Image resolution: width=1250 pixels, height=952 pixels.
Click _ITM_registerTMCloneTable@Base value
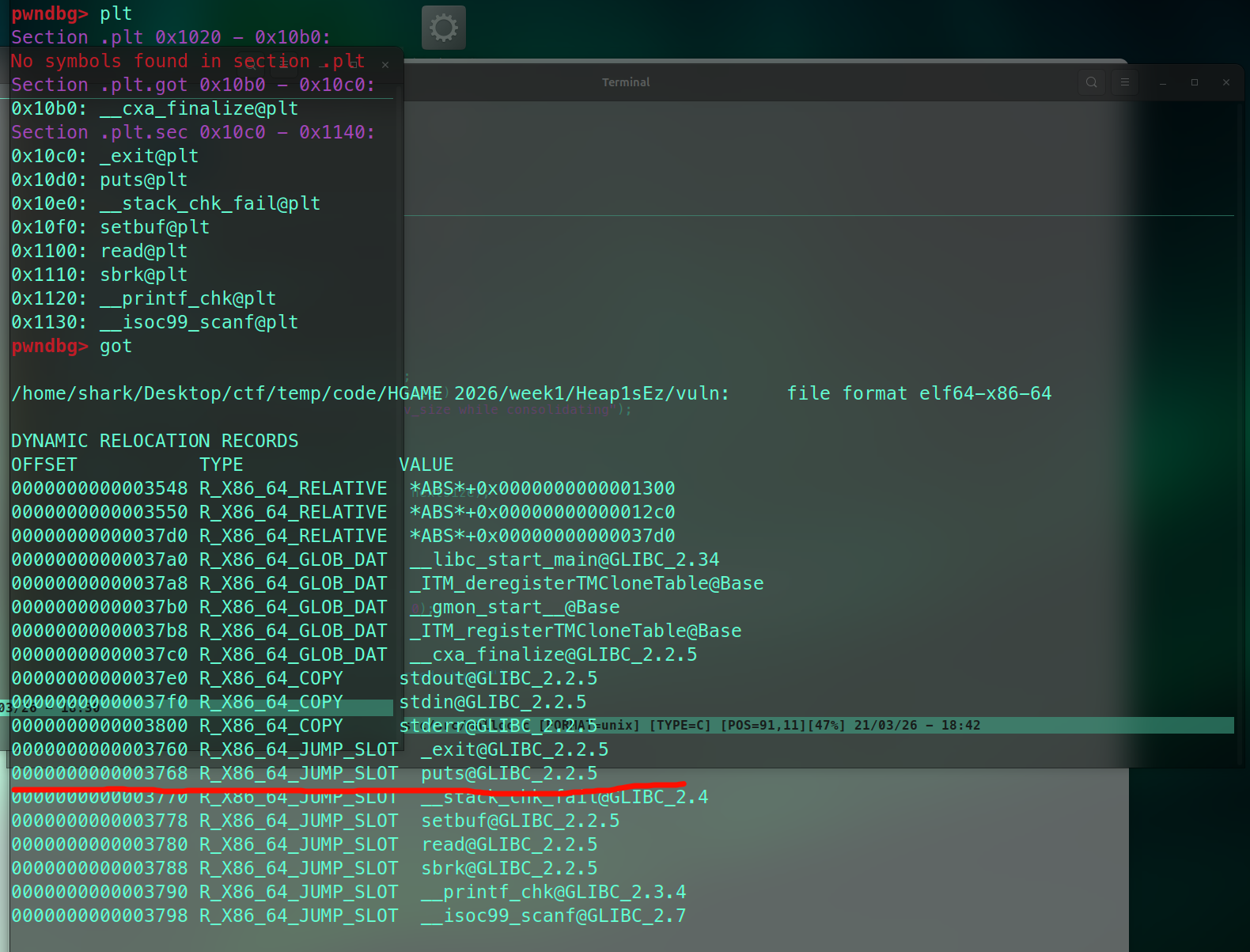[575, 631]
